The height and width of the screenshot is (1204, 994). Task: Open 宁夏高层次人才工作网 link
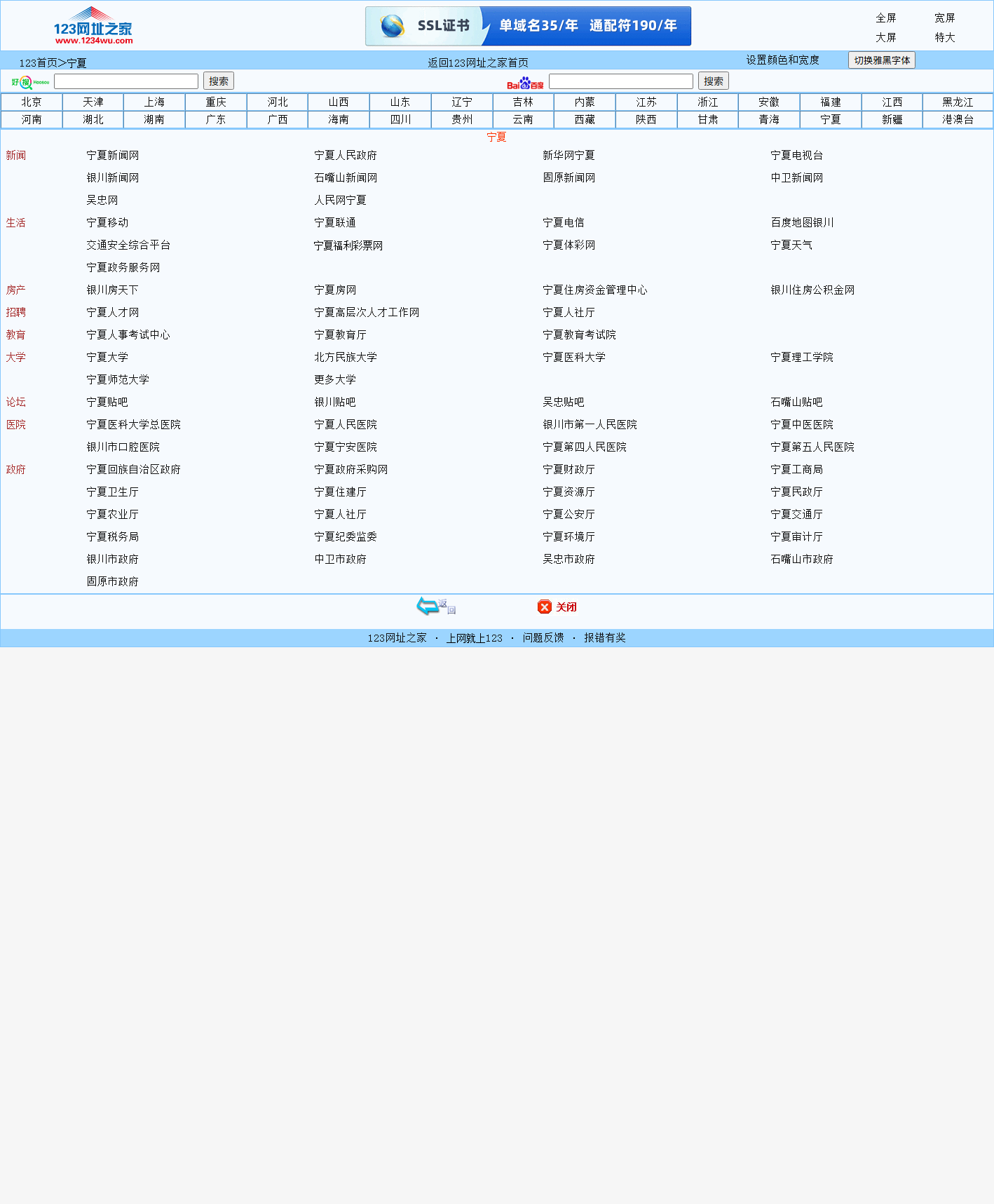click(367, 313)
